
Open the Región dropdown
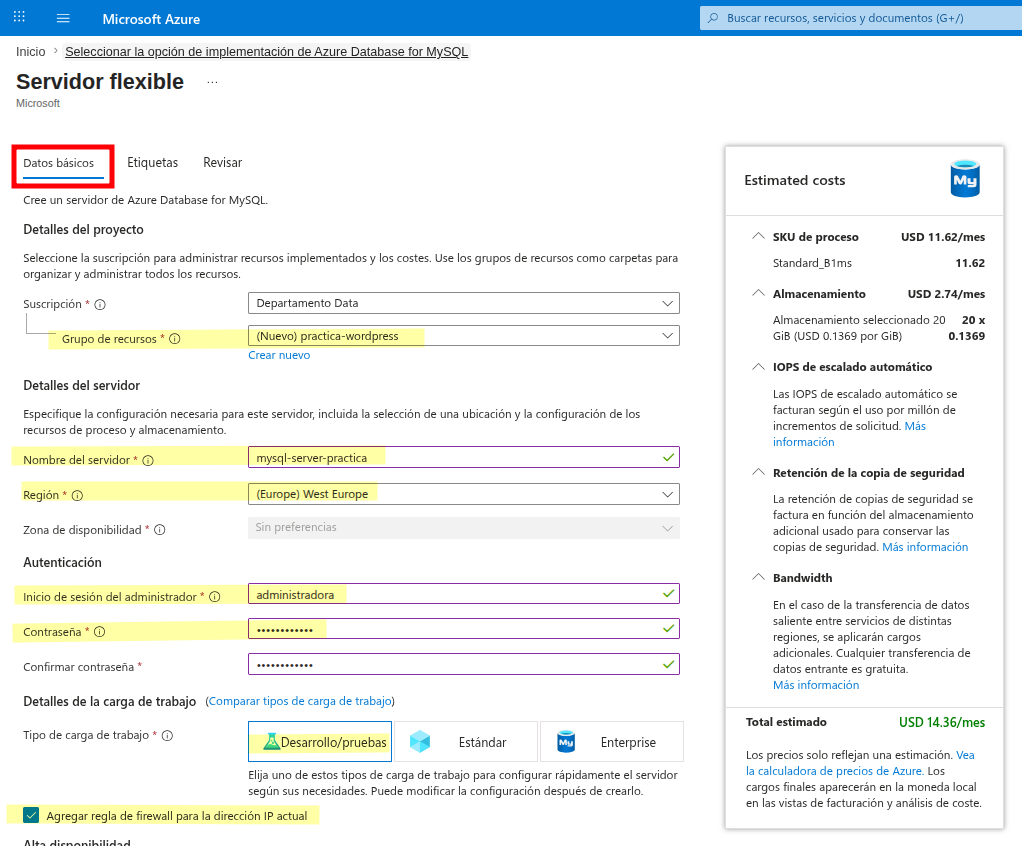pos(463,494)
